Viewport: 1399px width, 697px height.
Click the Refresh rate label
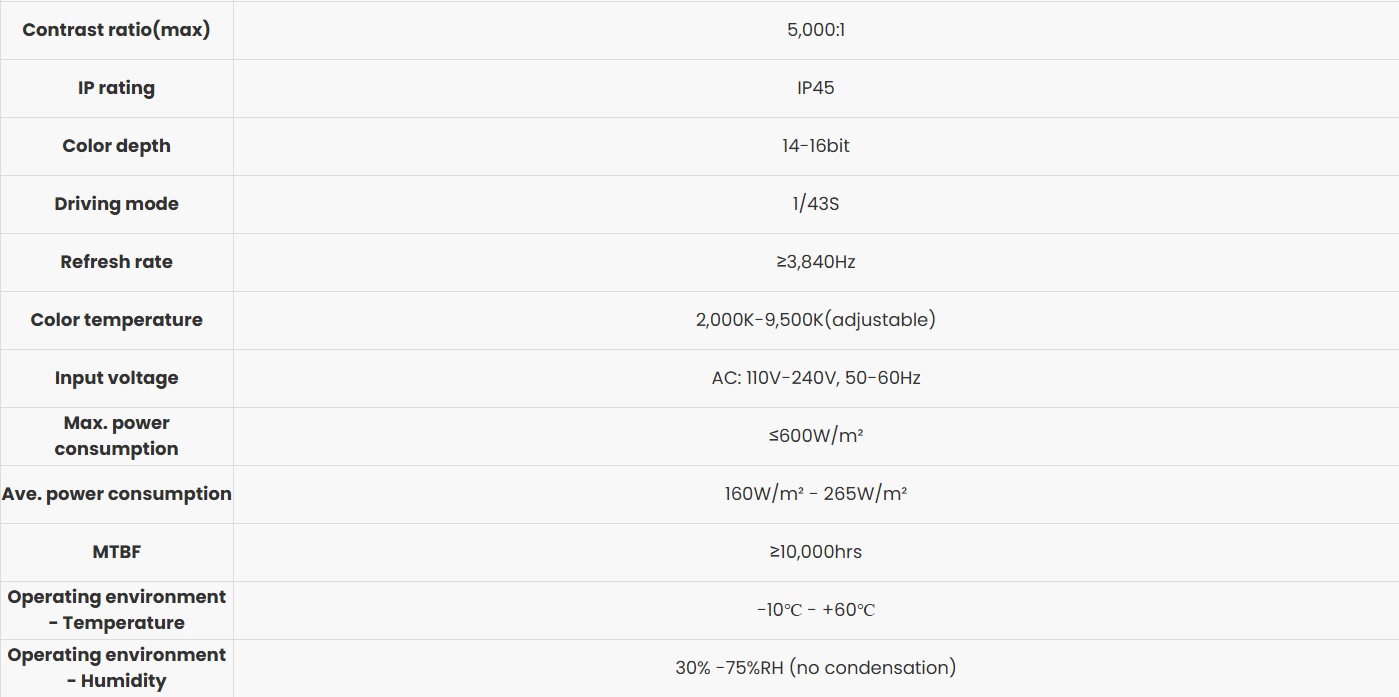(x=116, y=262)
